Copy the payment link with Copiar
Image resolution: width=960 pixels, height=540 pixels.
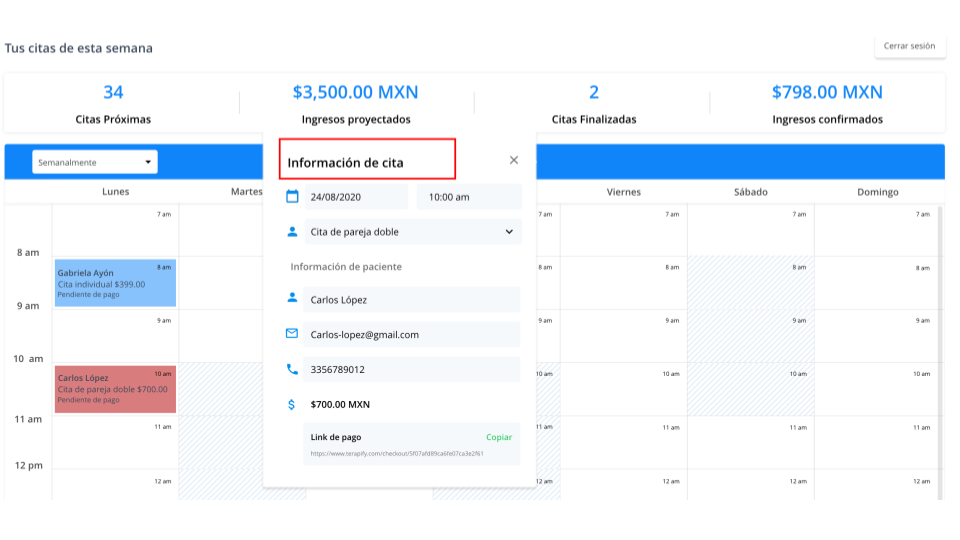499,437
